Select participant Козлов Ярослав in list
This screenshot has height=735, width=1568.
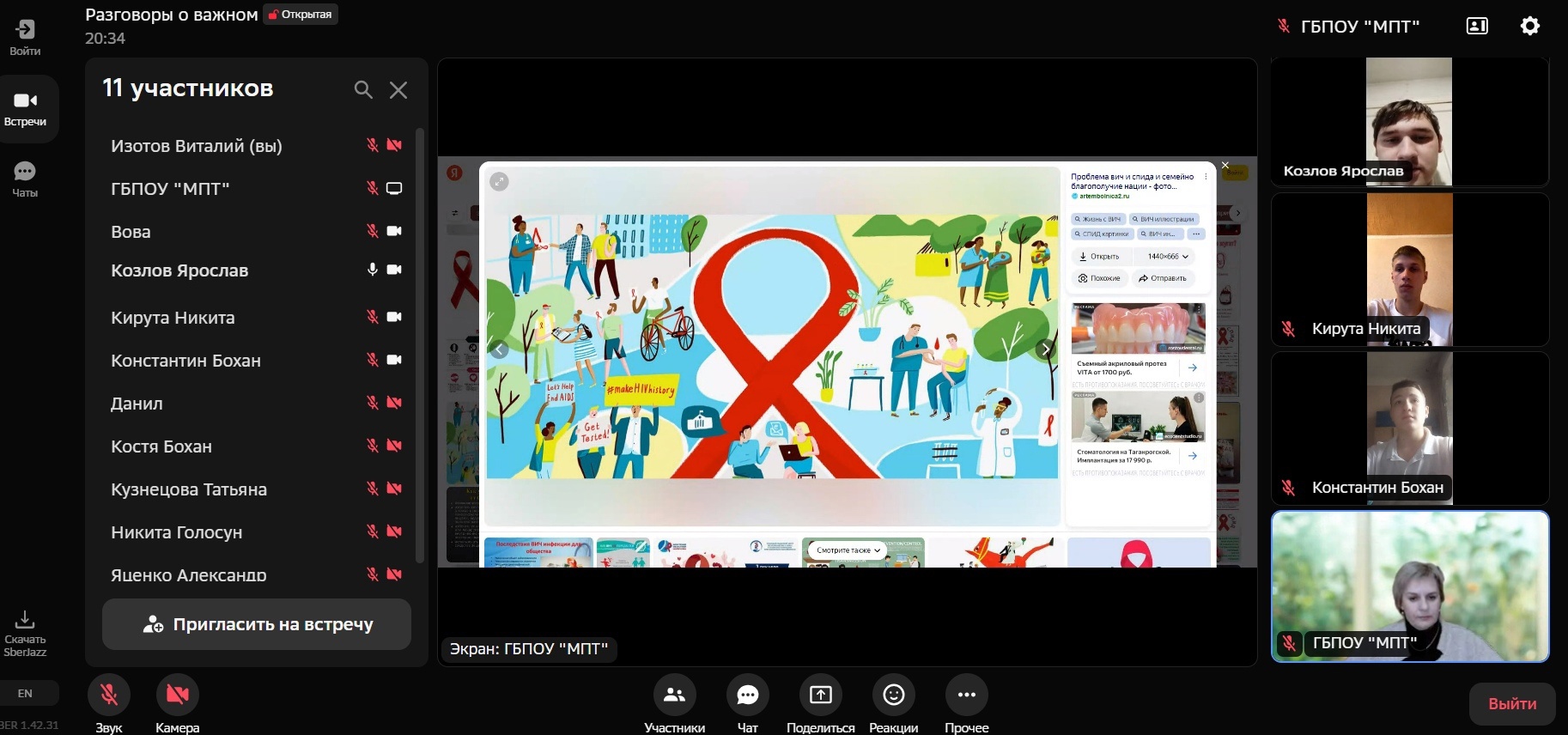tap(179, 270)
